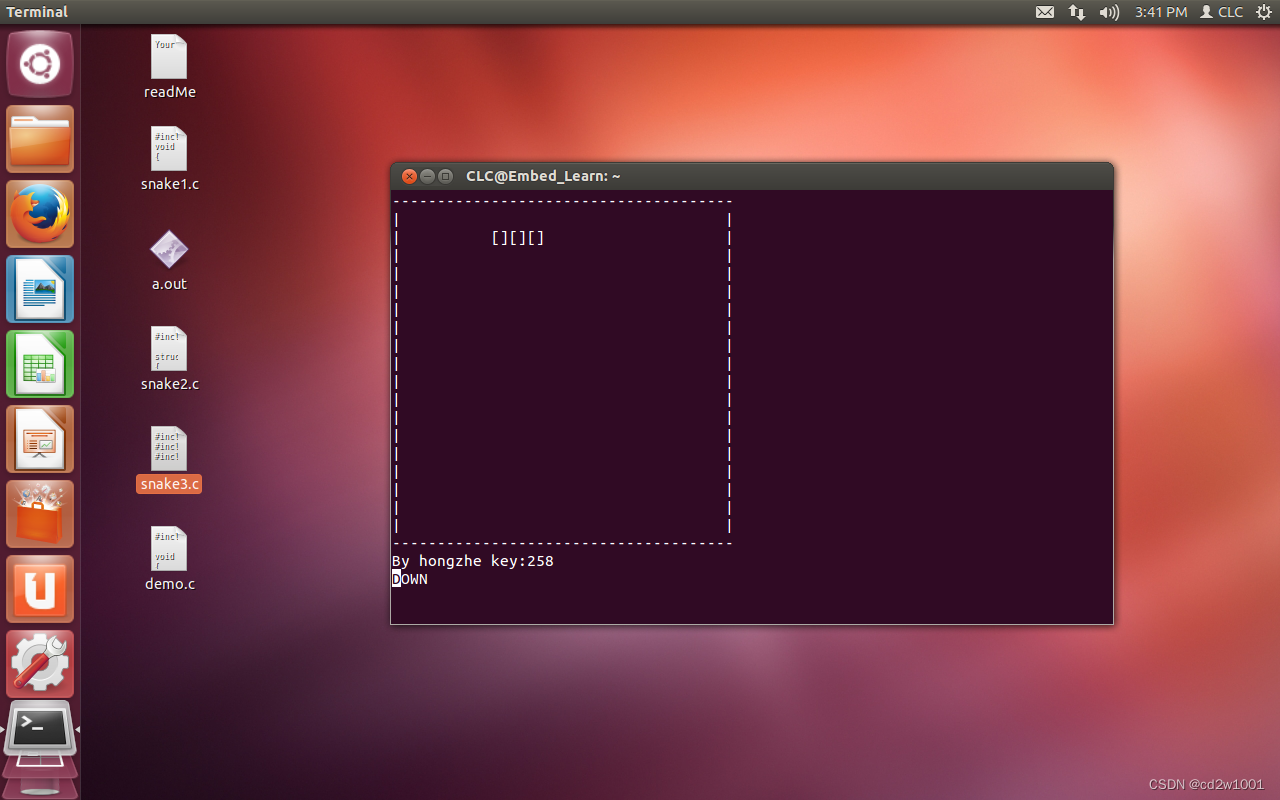1280x800 pixels.
Task: Open the Files manager in launcher
Action: coord(40,139)
